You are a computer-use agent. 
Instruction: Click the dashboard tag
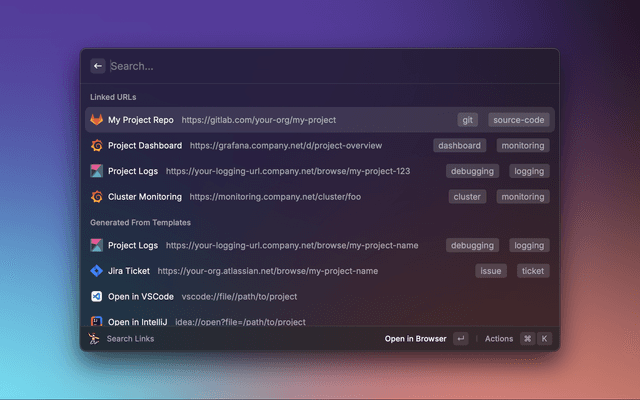click(x=459, y=145)
